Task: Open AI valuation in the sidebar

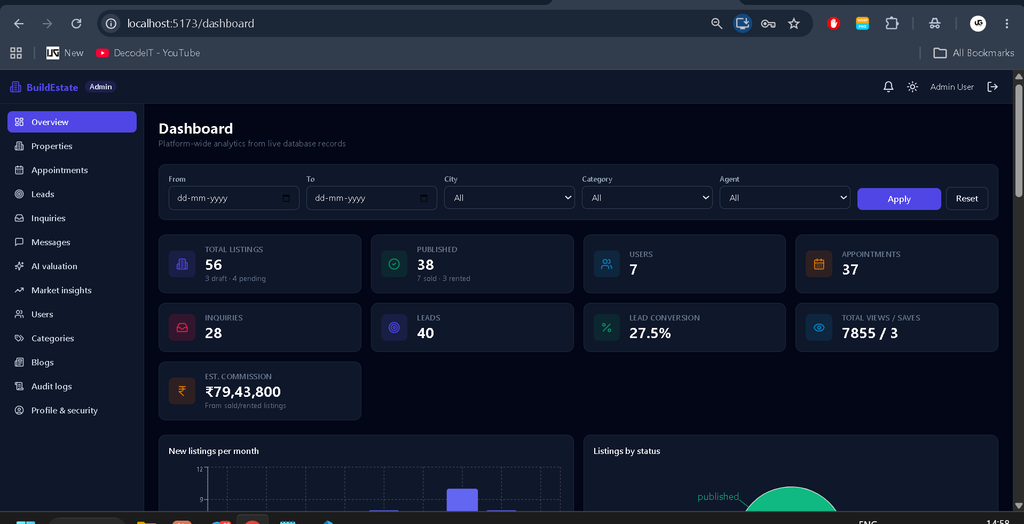Action: click(72, 267)
